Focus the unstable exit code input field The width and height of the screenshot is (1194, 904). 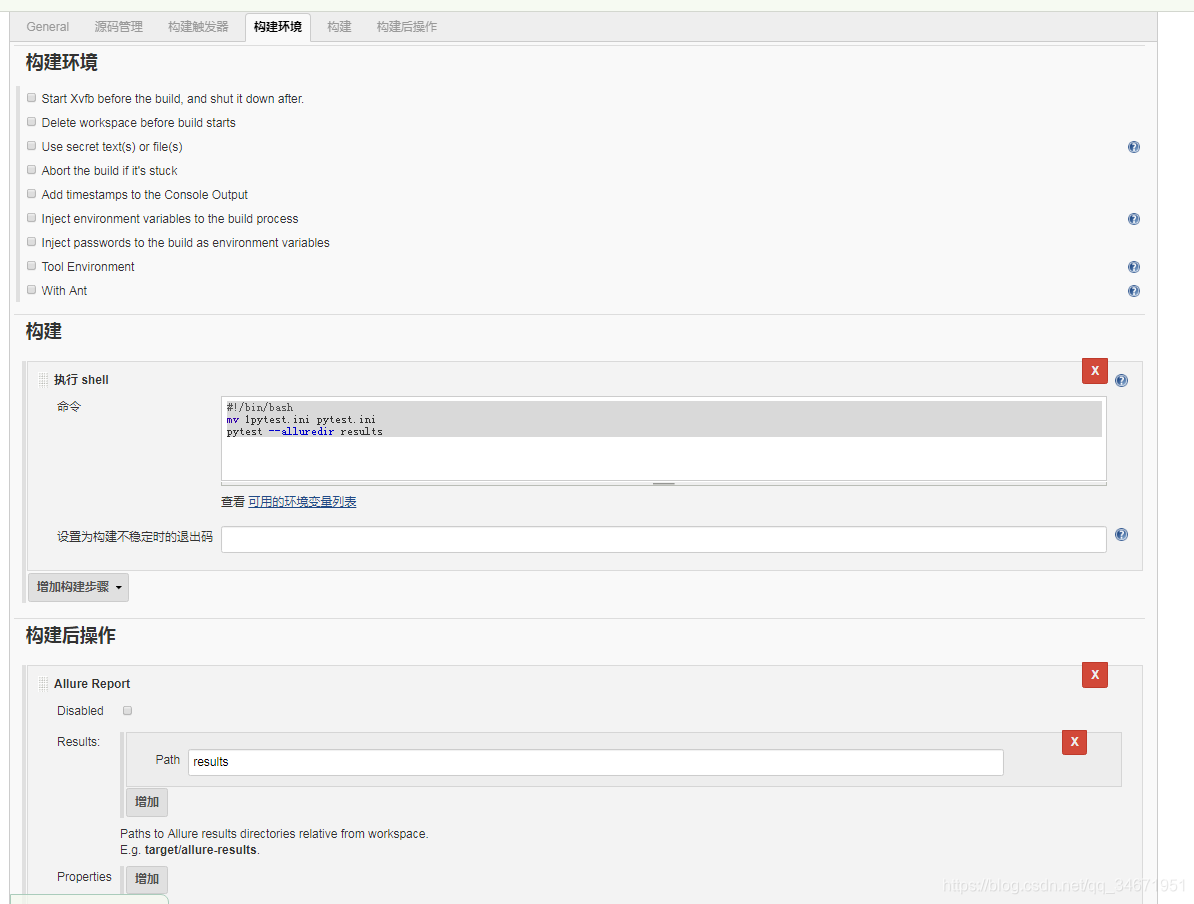click(663, 539)
